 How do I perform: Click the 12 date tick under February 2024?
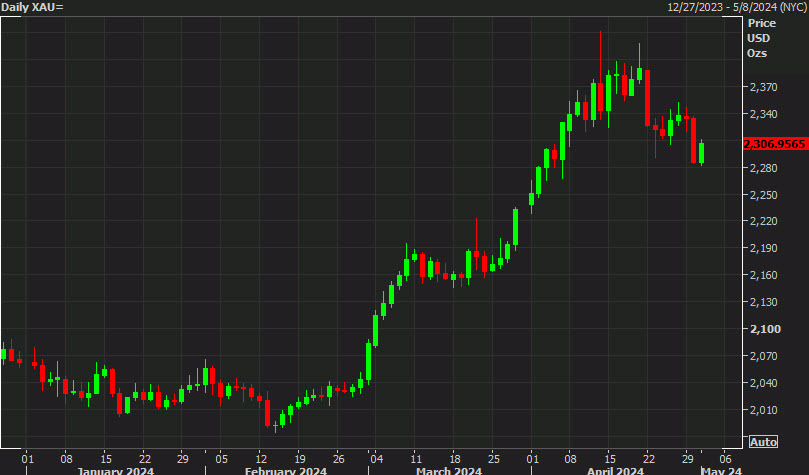261,458
